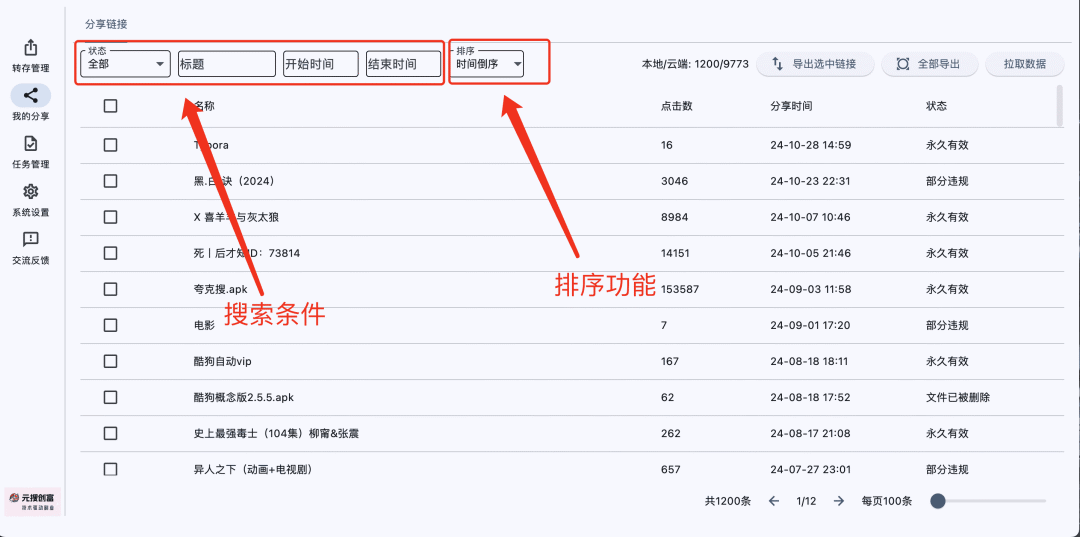
Task: Go to next page arrow
Action: 838,501
